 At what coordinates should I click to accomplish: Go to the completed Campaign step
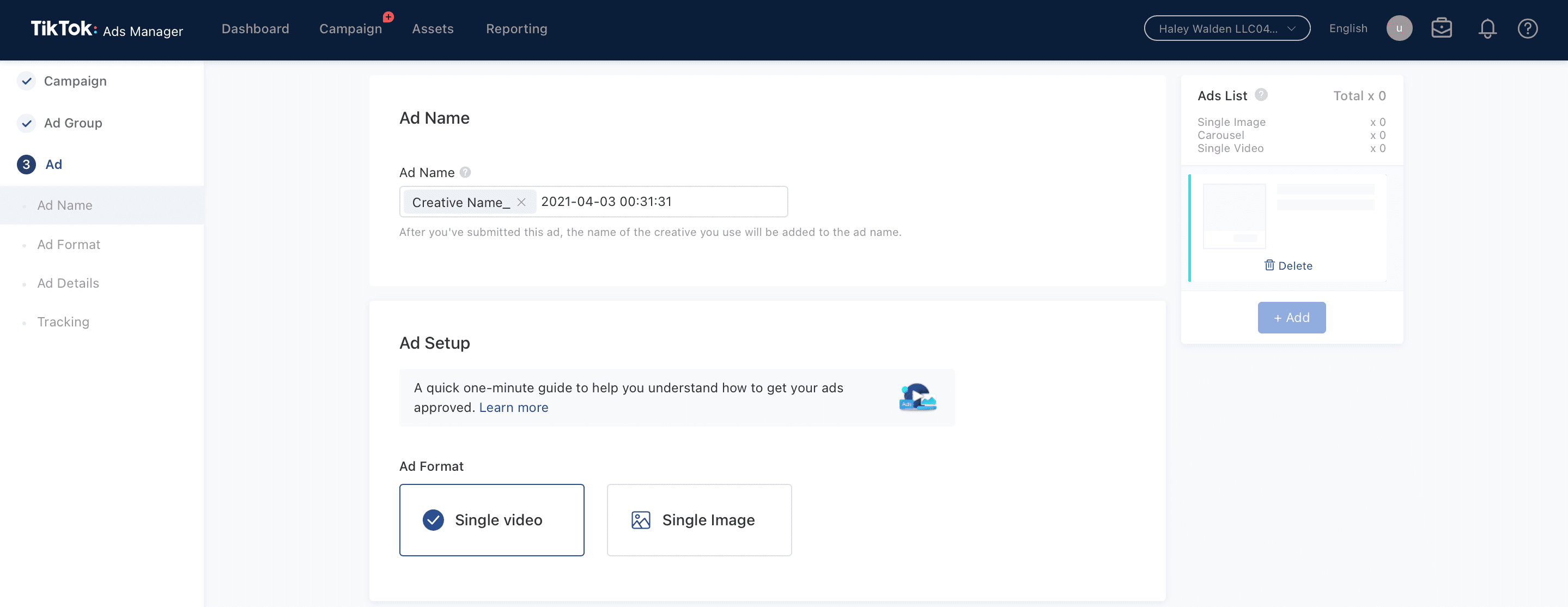pyautogui.click(x=74, y=81)
